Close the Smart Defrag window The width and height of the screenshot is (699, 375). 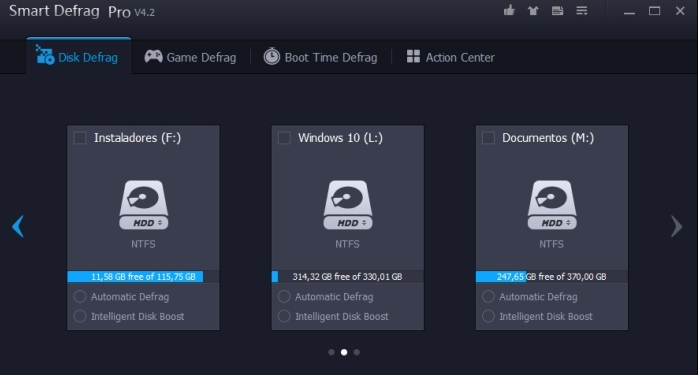(680, 11)
